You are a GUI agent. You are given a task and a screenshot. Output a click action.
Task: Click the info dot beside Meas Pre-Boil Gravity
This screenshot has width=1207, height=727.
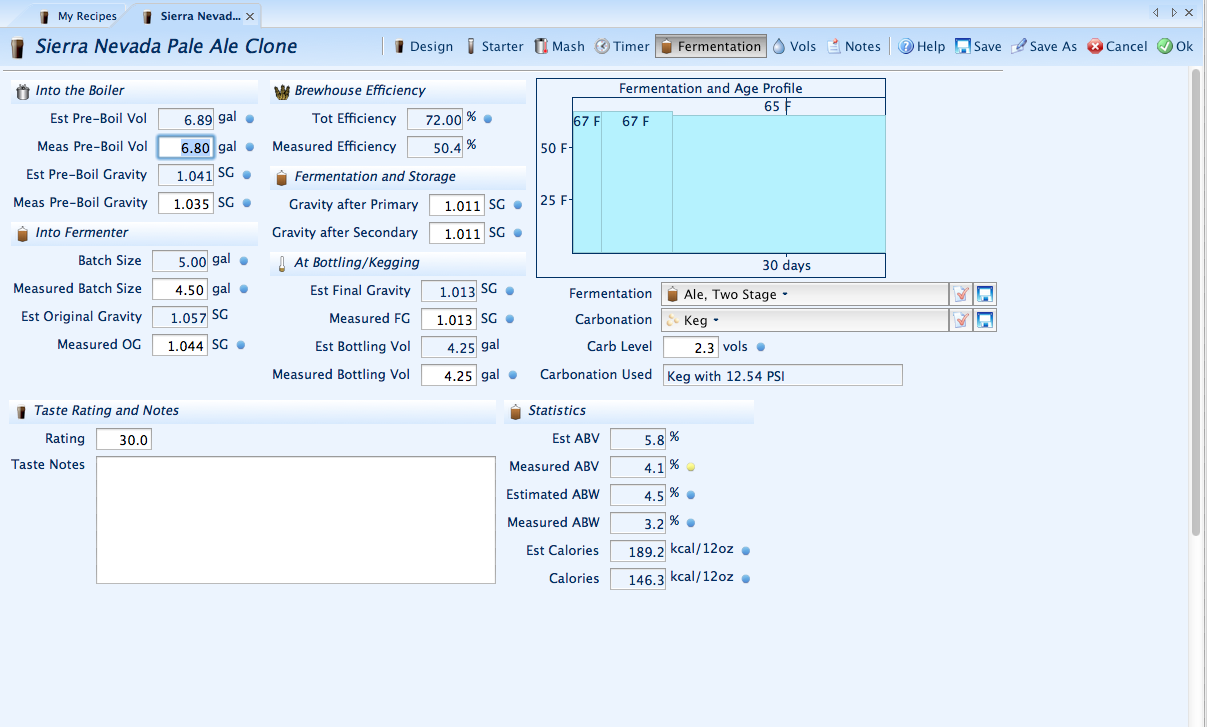coord(246,203)
